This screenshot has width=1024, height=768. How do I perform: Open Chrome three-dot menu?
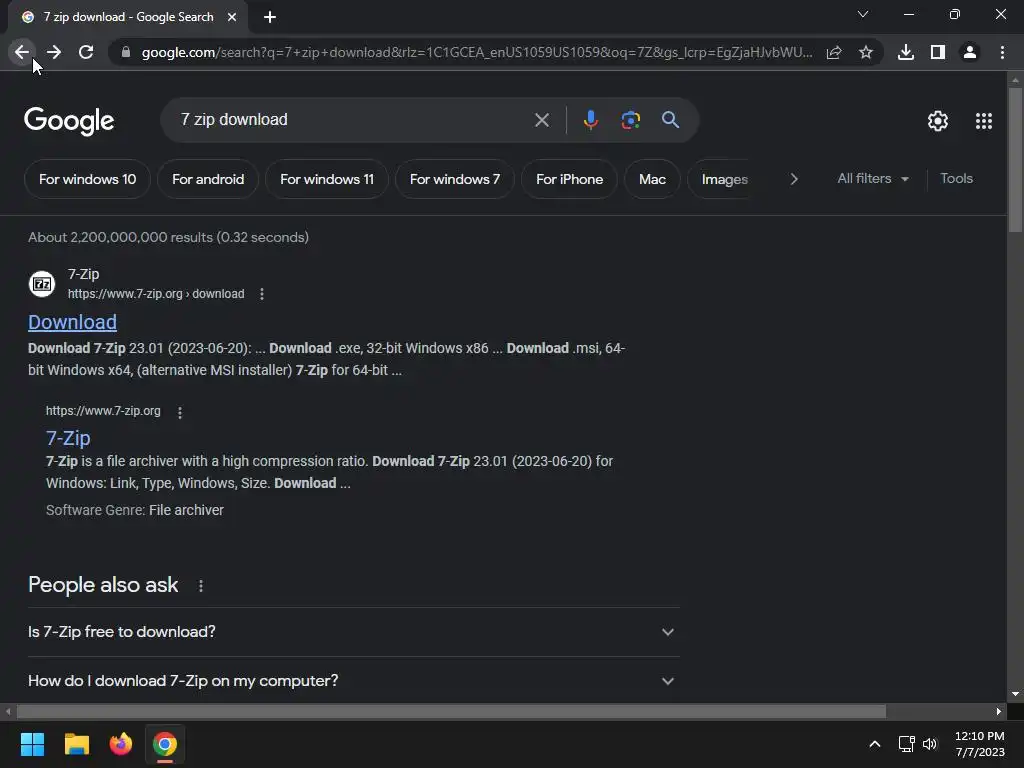pyautogui.click(x=1002, y=52)
